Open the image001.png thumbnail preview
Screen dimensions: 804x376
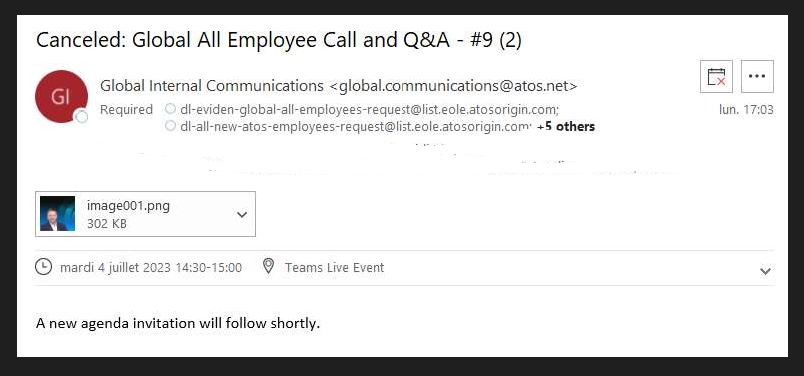[57, 214]
